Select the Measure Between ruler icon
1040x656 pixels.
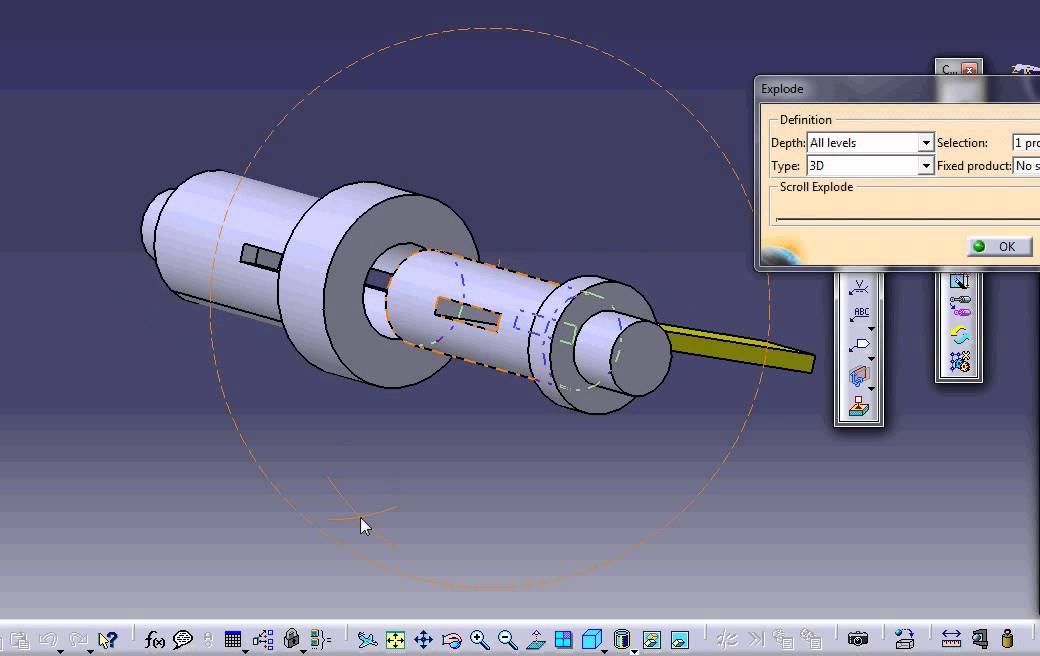951,639
